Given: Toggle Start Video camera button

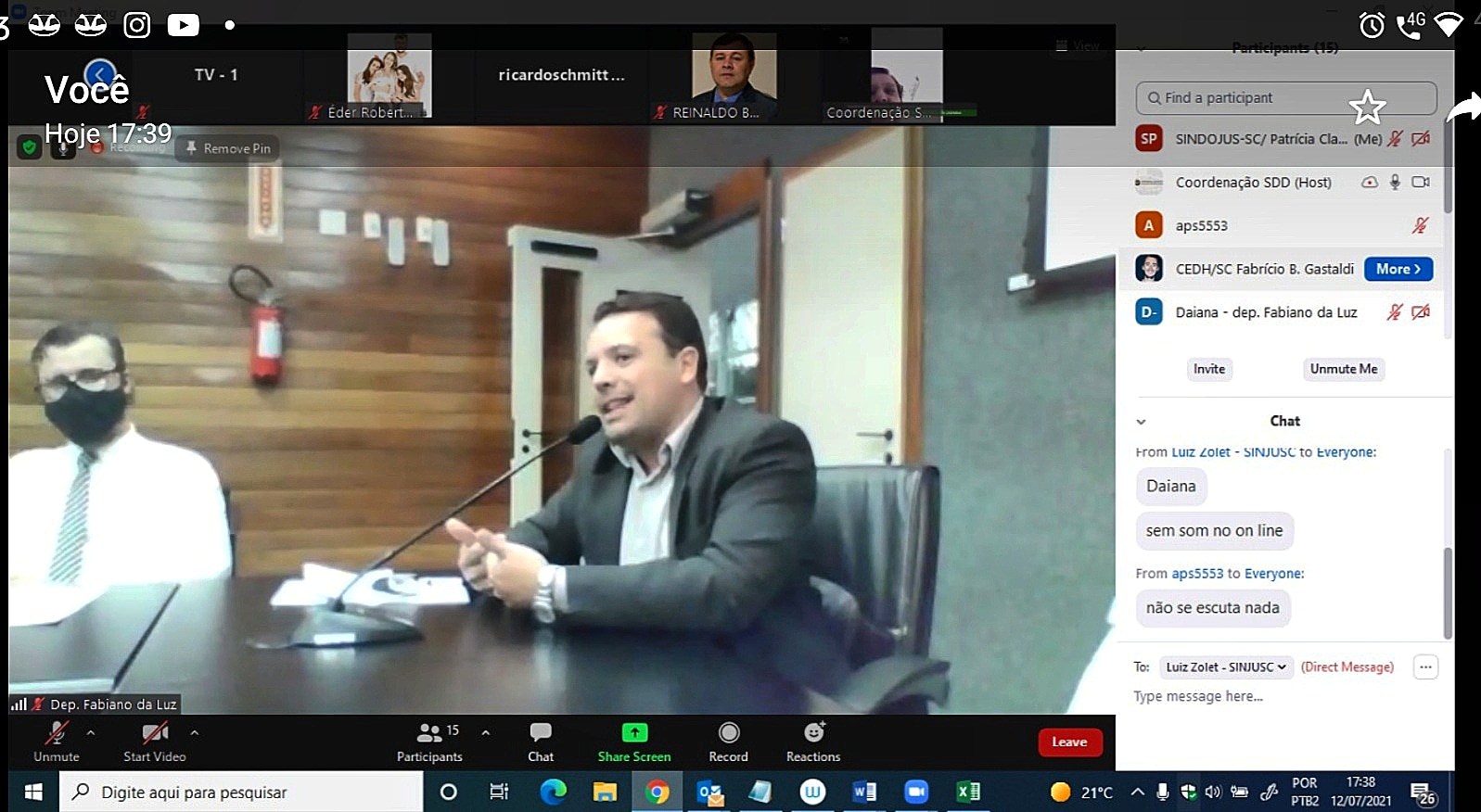Looking at the screenshot, I should [155, 733].
